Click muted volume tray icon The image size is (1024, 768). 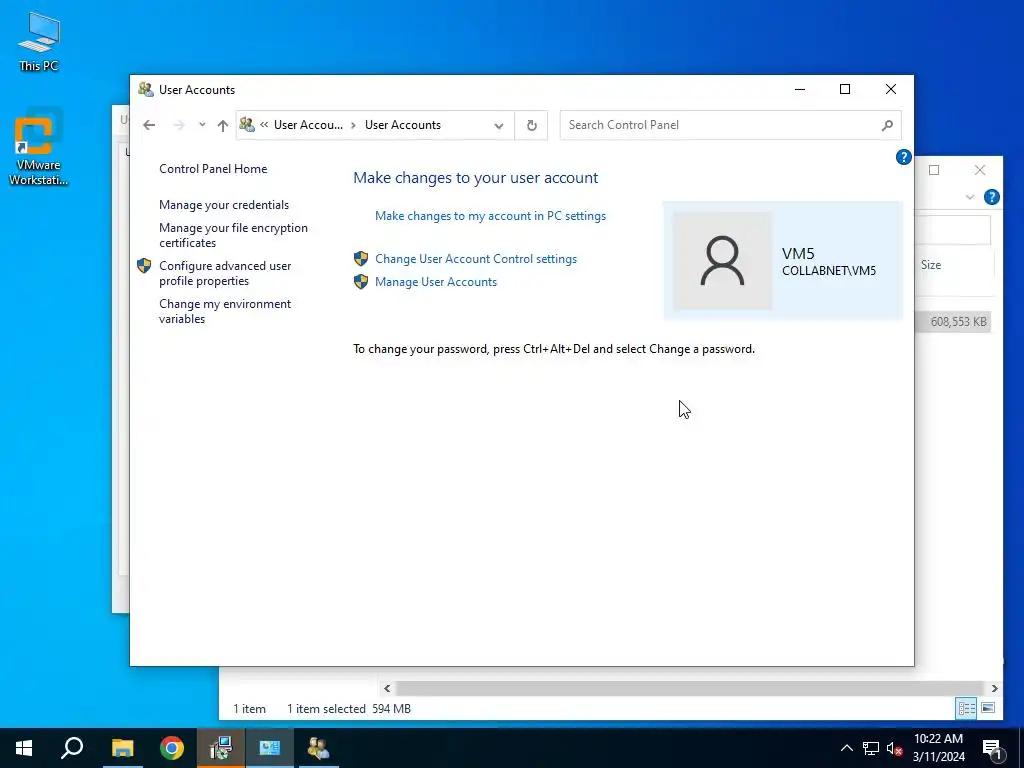click(x=894, y=748)
